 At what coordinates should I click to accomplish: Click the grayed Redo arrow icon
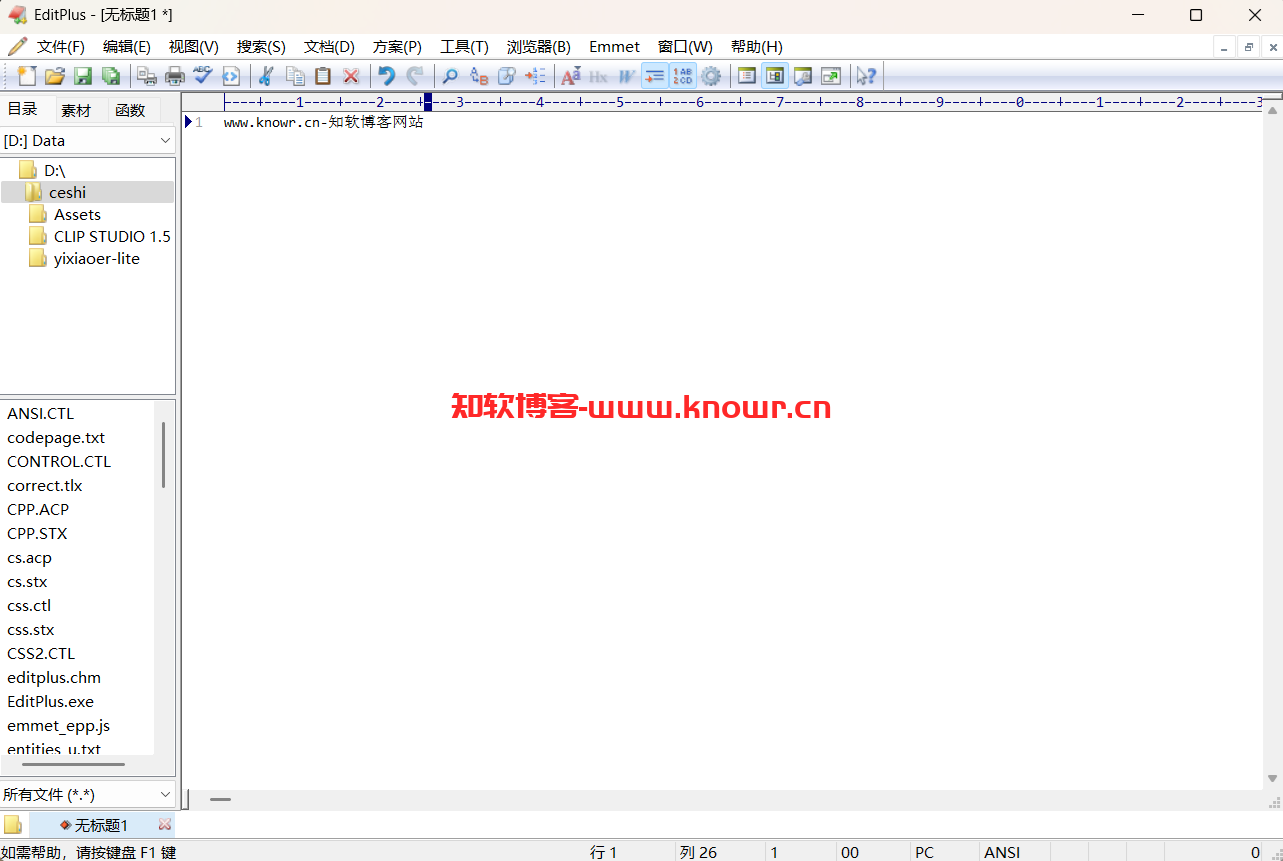tap(415, 76)
